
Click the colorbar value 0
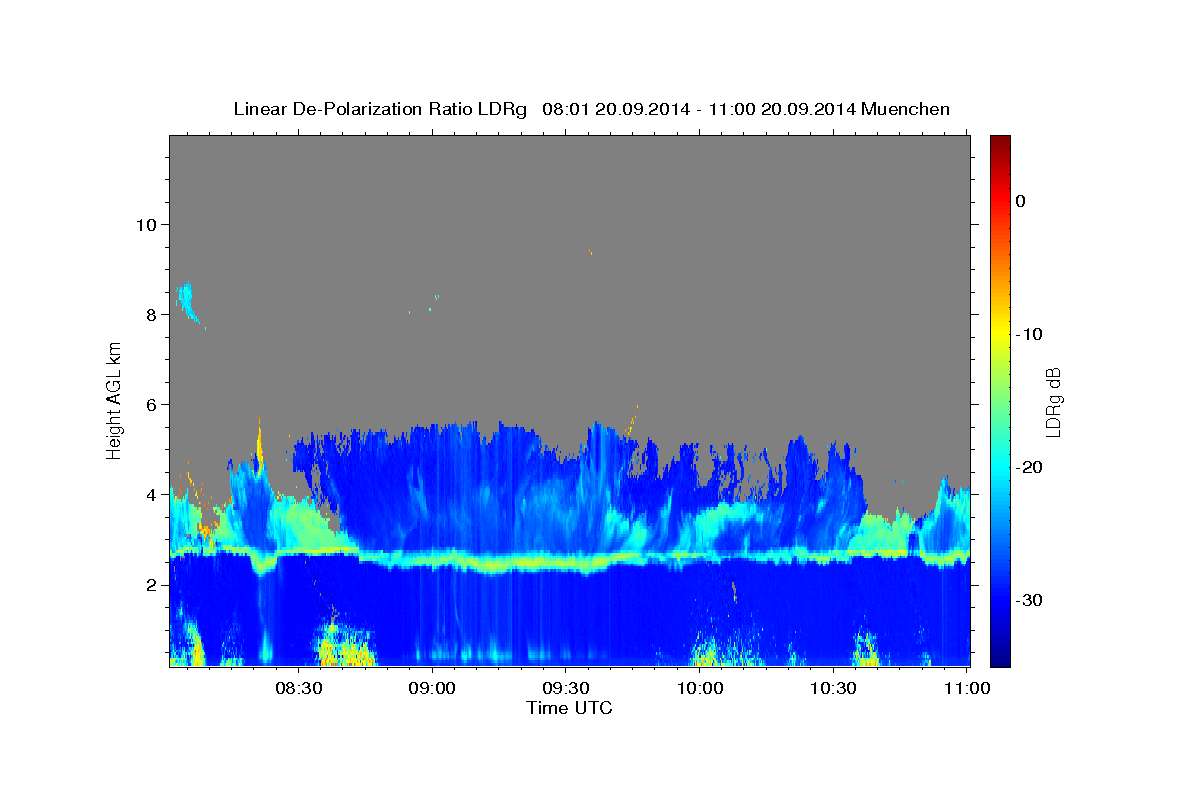pyautogui.click(x=1021, y=201)
